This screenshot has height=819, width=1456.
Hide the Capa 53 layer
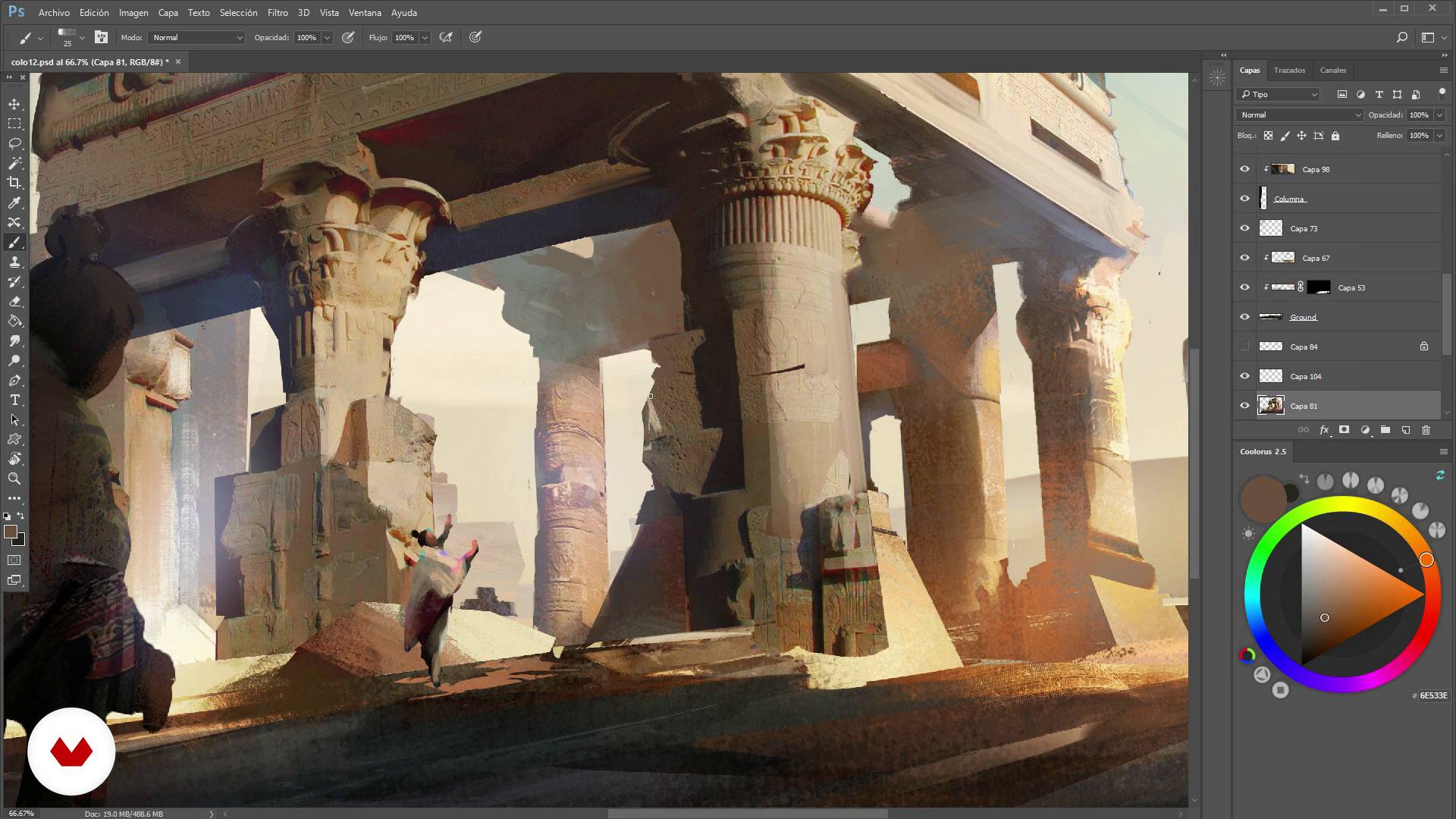(1244, 287)
